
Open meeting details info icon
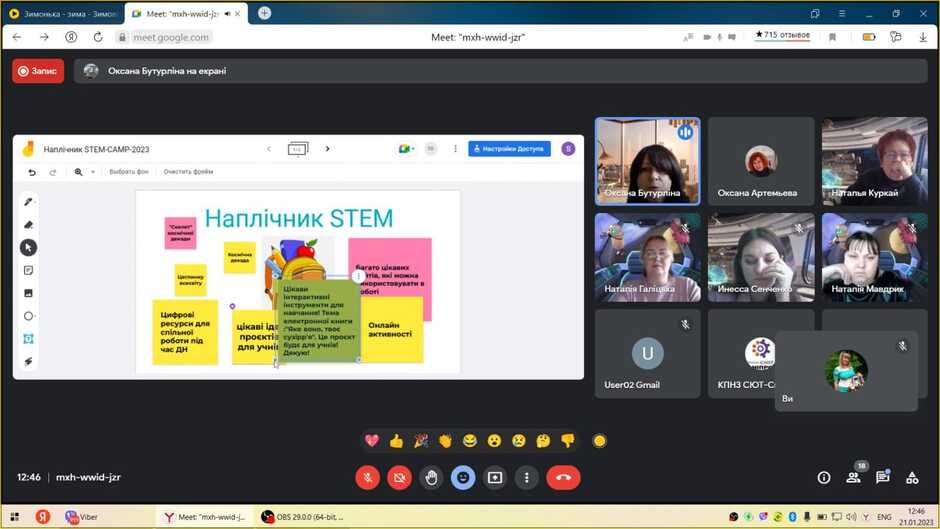pos(824,477)
